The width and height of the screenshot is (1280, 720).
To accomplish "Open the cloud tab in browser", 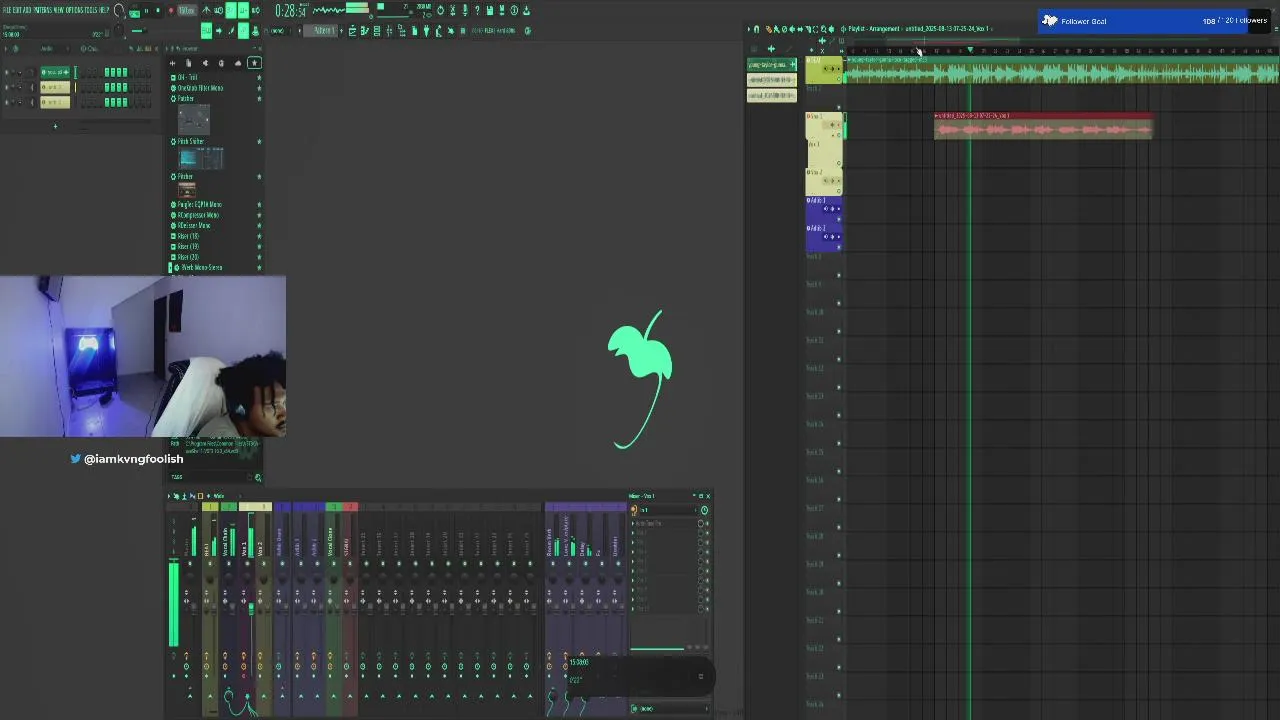I will 238,63.
